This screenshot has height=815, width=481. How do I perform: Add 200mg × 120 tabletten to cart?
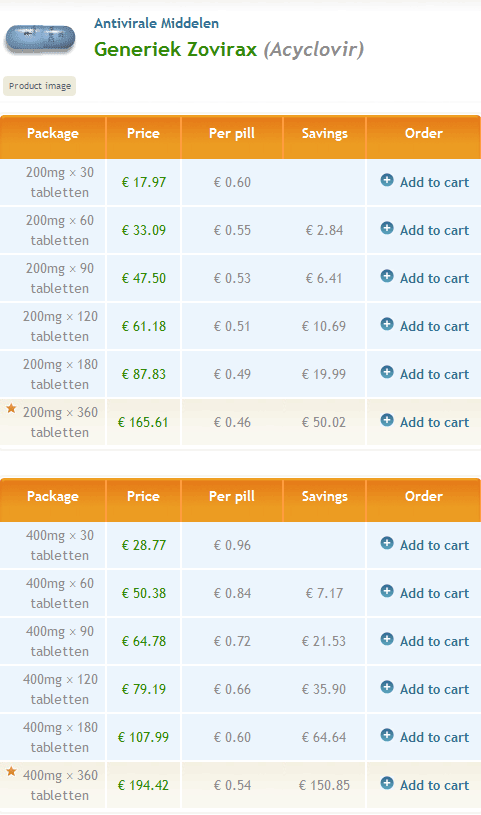425,326
